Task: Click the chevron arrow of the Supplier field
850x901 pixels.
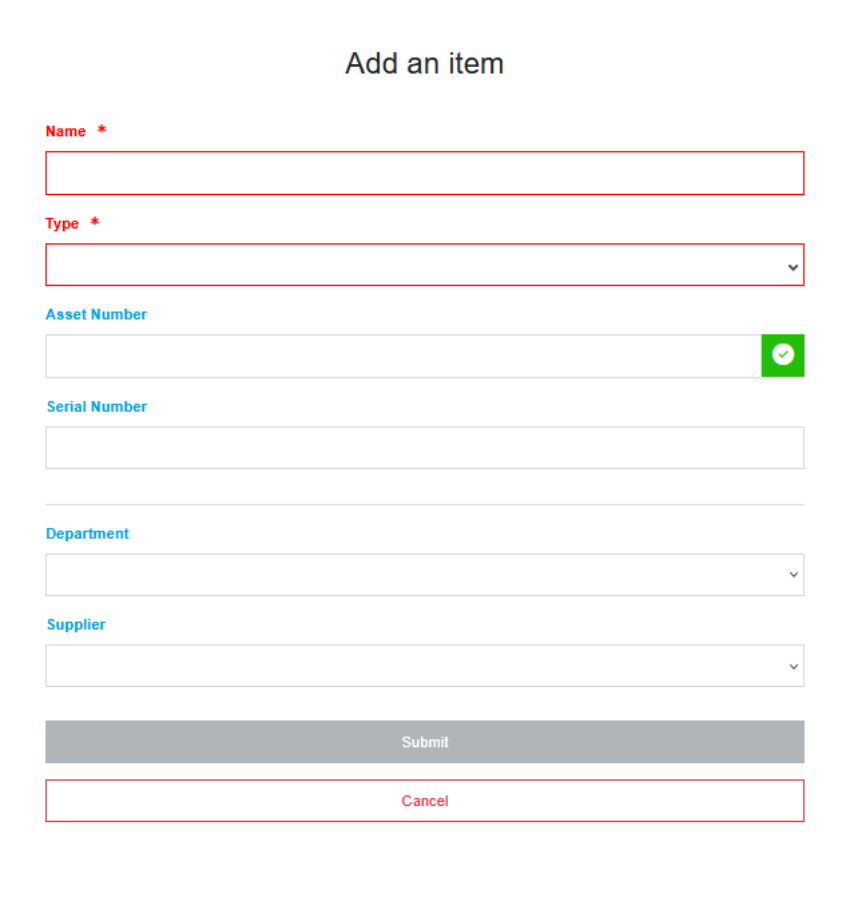Action: pyautogui.click(x=793, y=666)
